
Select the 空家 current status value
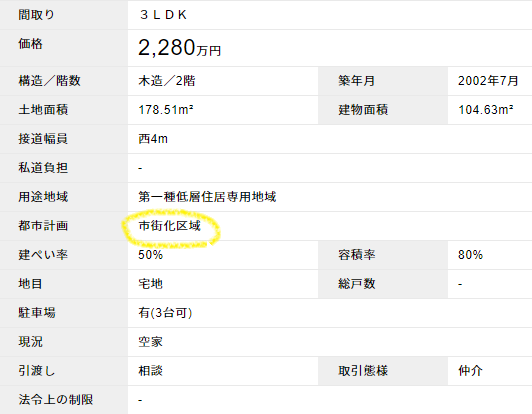(150, 342)
